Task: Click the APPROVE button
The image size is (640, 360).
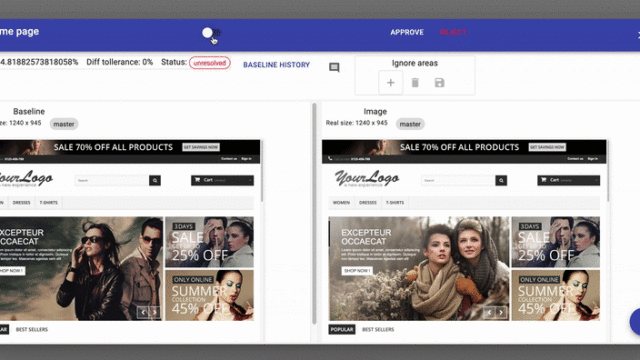Action: point(407,32)
